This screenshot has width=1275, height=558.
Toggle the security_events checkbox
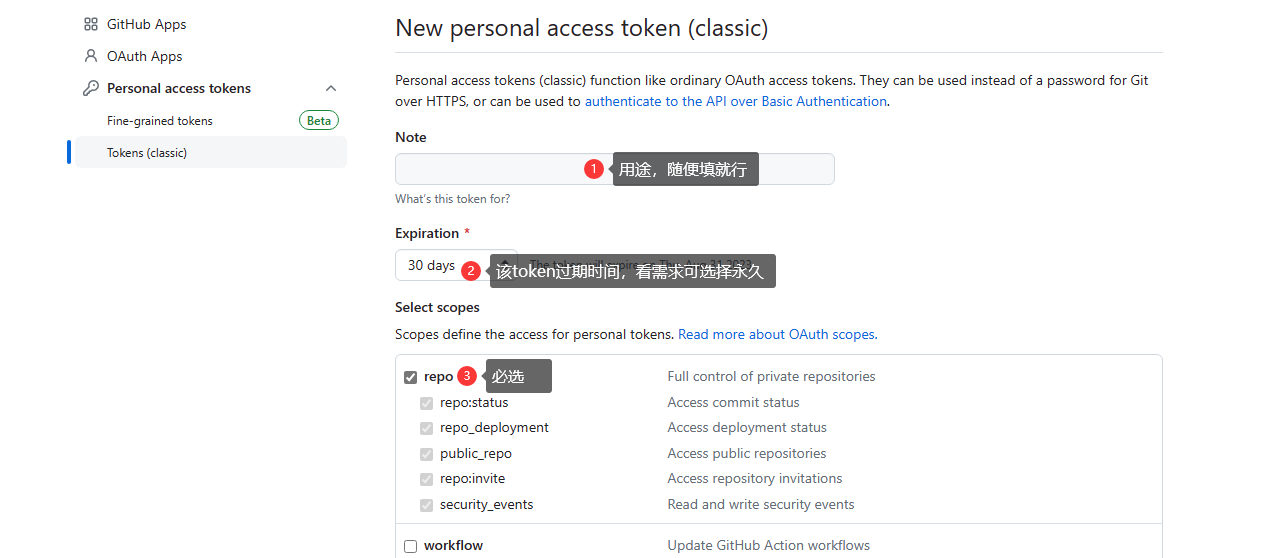(x=427, y=505)
